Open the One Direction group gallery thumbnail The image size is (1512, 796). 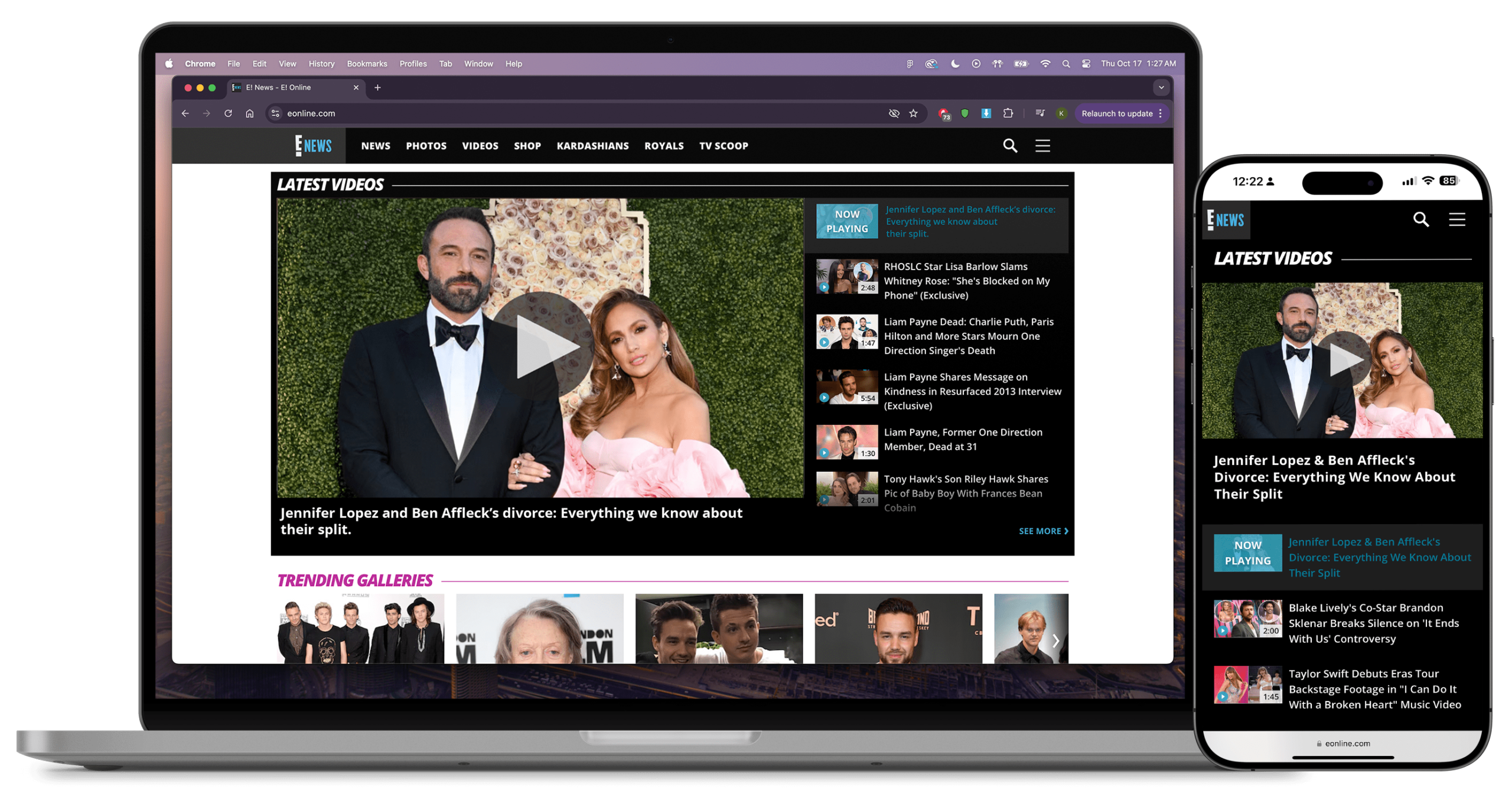(360, 628)
